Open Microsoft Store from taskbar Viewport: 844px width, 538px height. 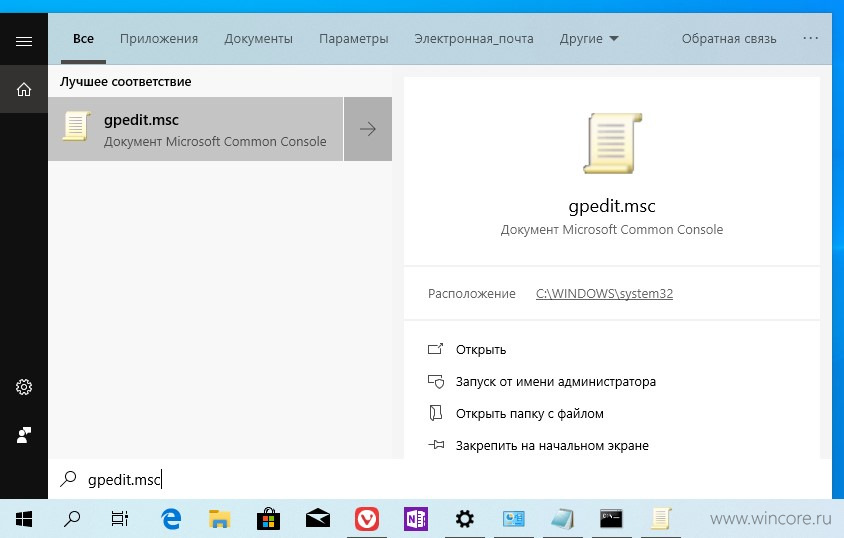tap(269, 519)
